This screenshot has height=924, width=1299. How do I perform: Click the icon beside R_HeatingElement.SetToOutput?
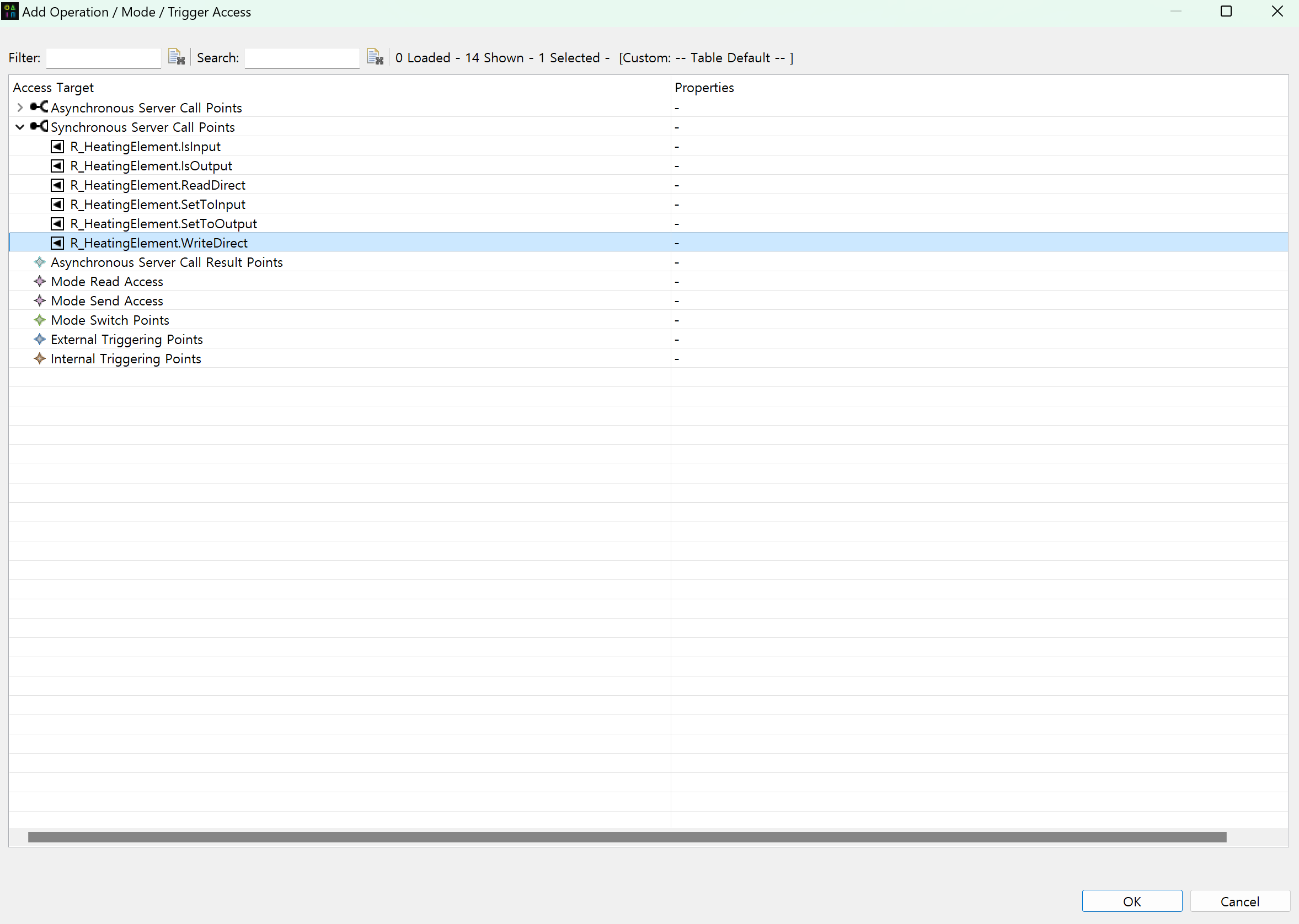[x=57, y=224]
